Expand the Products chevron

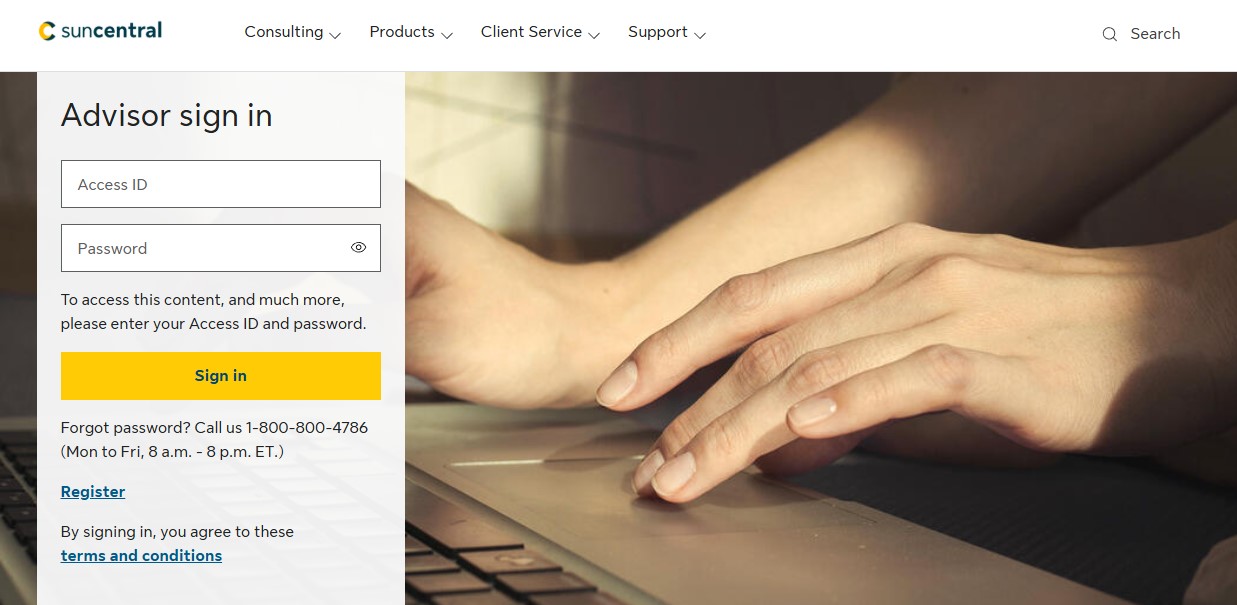[447, 35]
